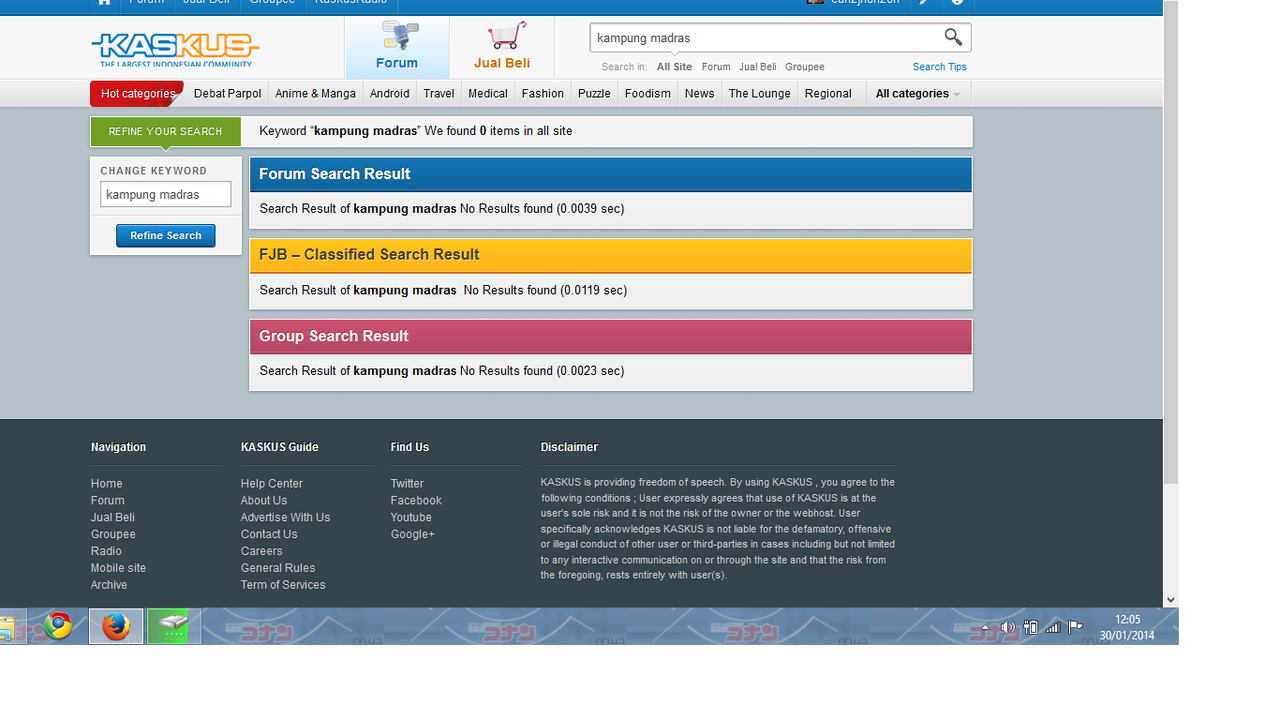Set search scope to Groupee

[805, 67]
